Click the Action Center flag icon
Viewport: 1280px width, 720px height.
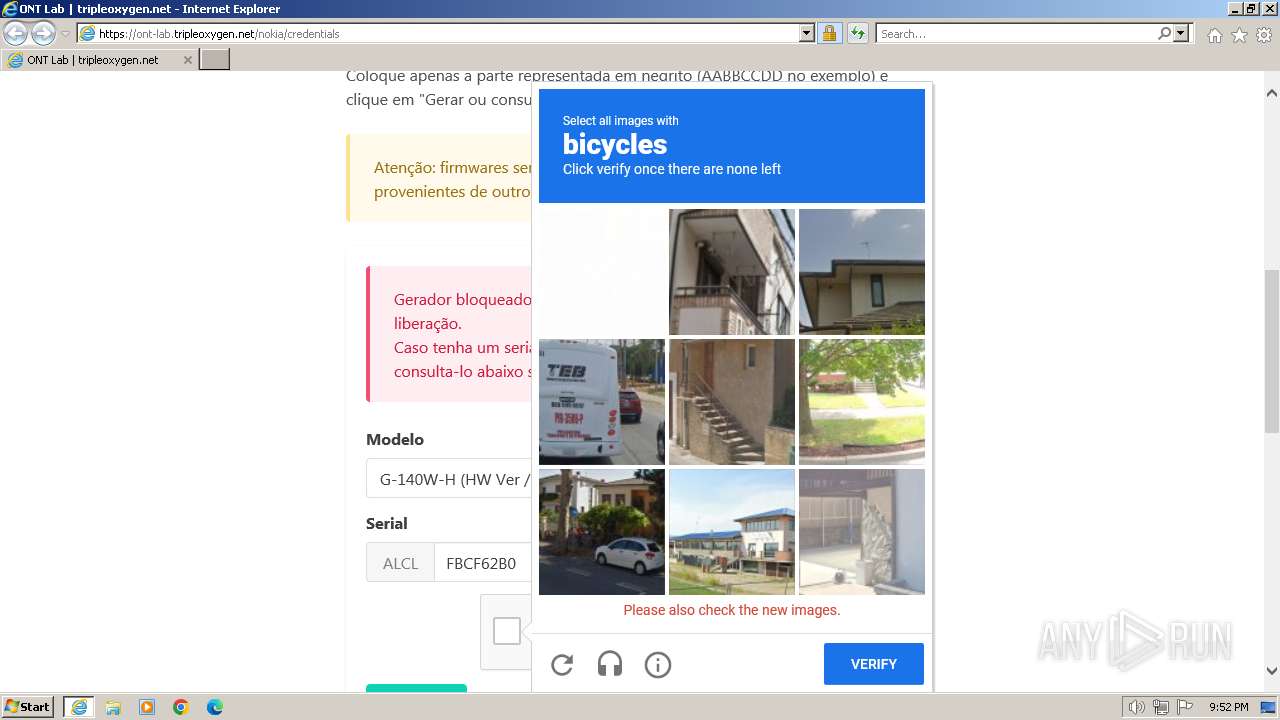1186,707
